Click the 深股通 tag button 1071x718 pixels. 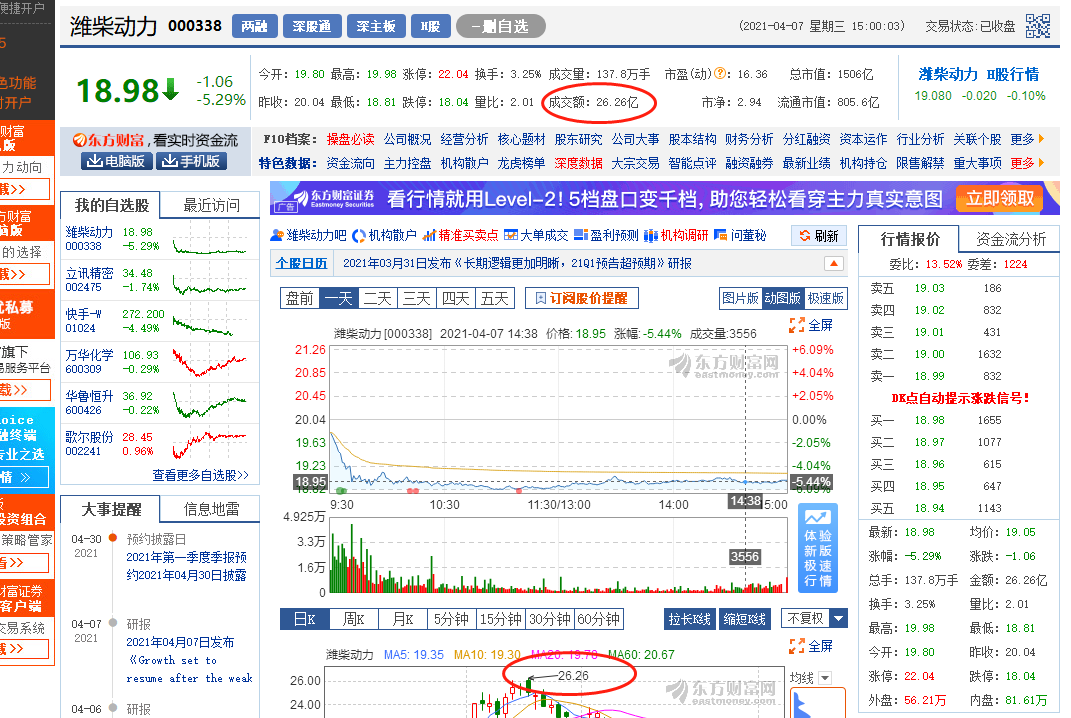[x=311, y=26]
